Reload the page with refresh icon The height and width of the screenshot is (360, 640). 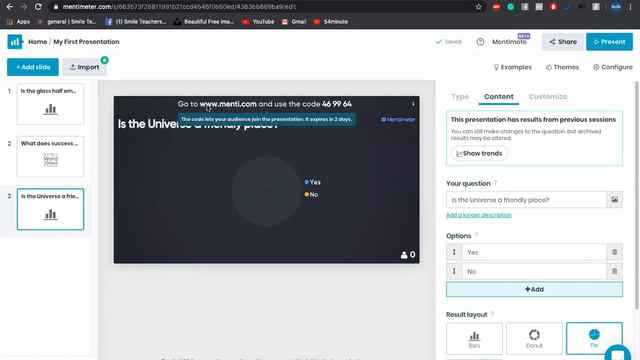[38, 7]
